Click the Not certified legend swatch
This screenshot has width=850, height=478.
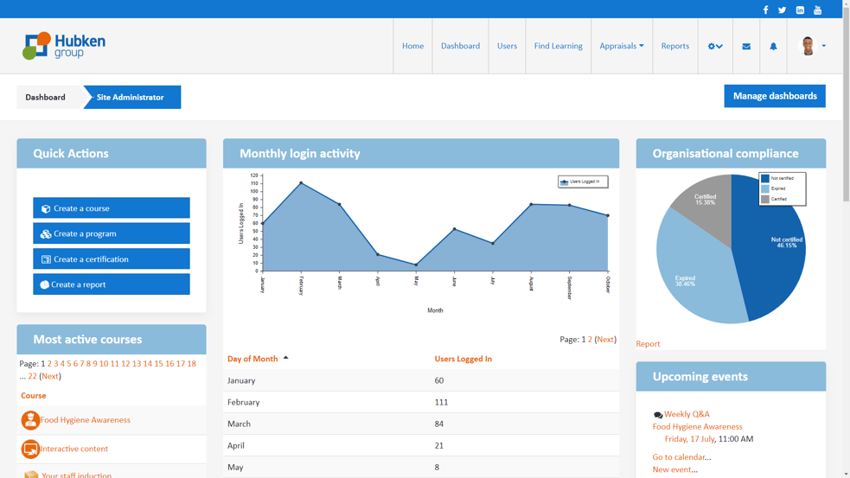tap(765, 178)
